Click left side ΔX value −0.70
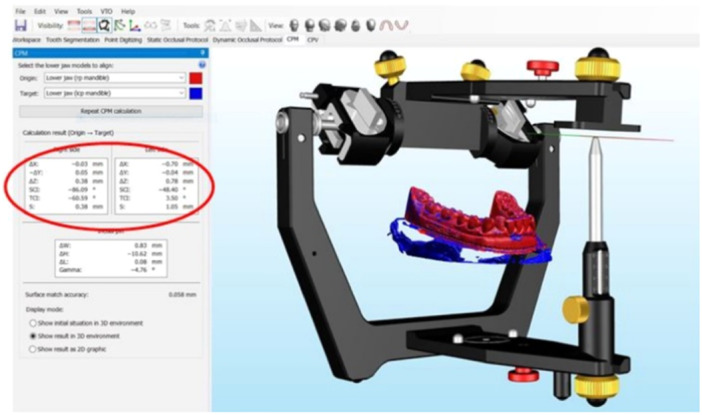This screenshot has height=415, width=702. coord(170,164)
